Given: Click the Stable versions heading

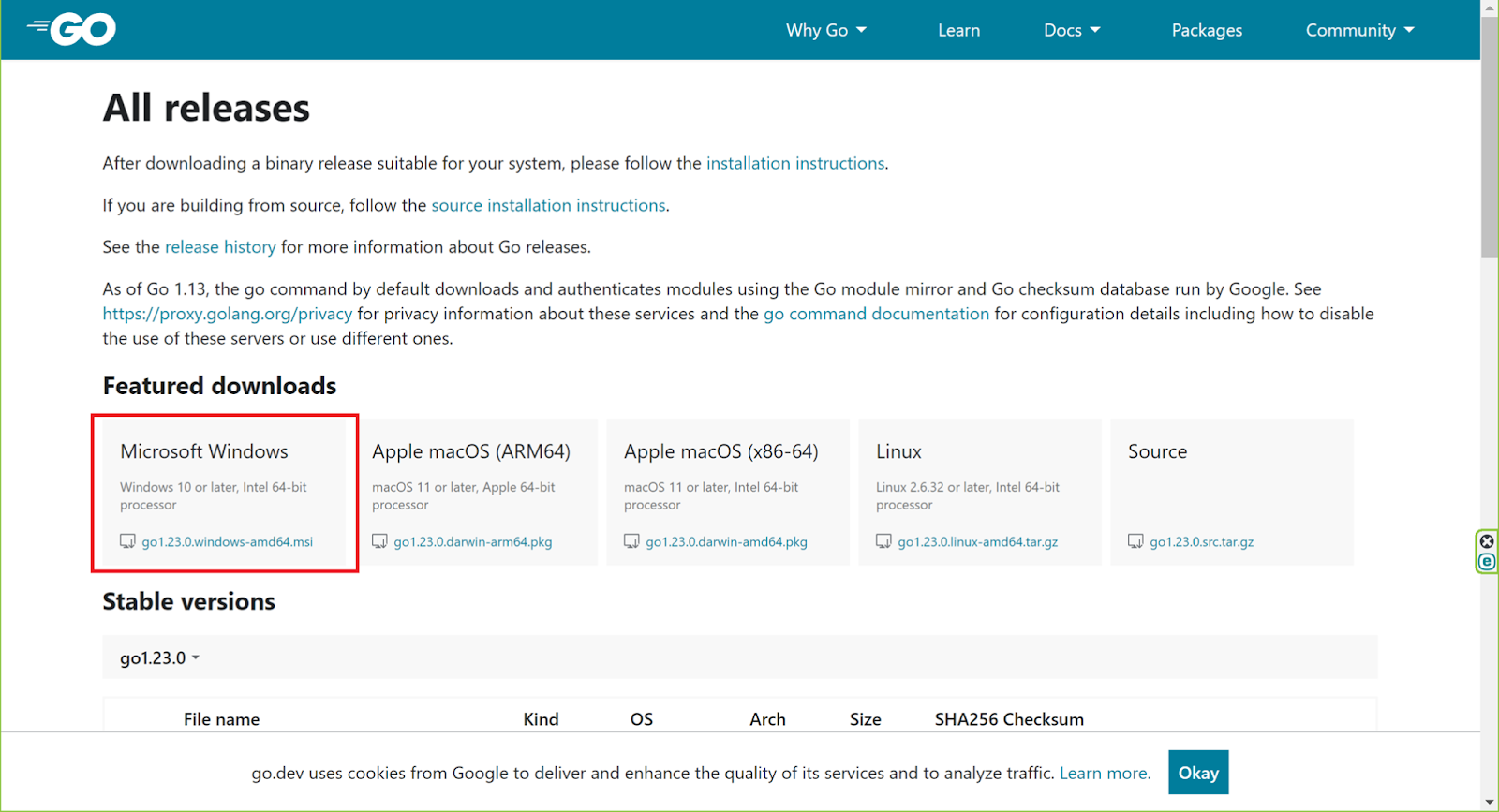Looking at the screenshot, I should click(188, 601).
